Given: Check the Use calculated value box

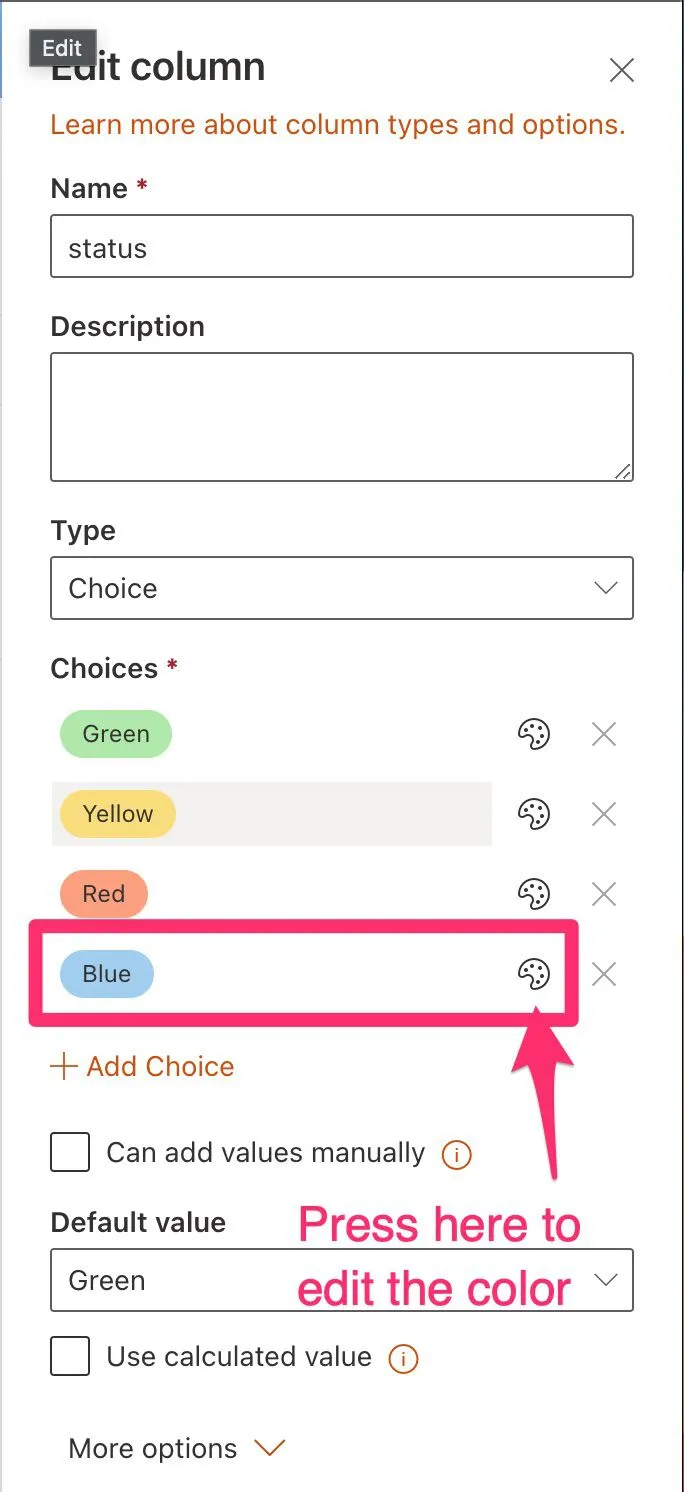Looking at the screenshot, I should [x=70, y=1357].
